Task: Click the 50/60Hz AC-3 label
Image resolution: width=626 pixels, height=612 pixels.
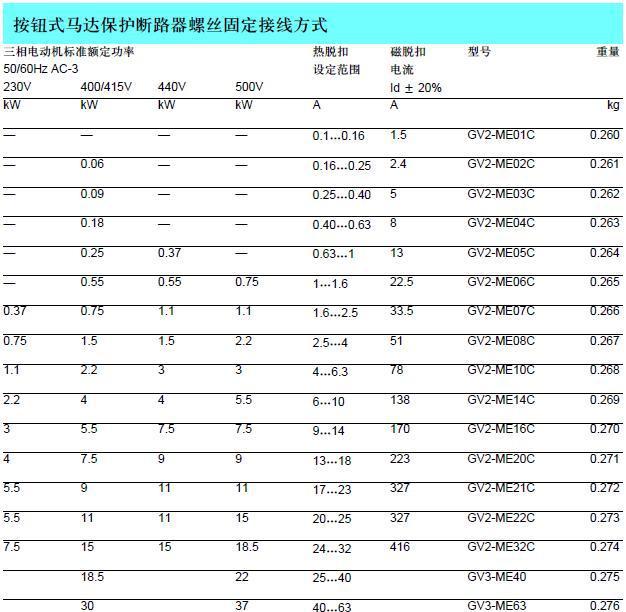Action: tap(45, 68)
